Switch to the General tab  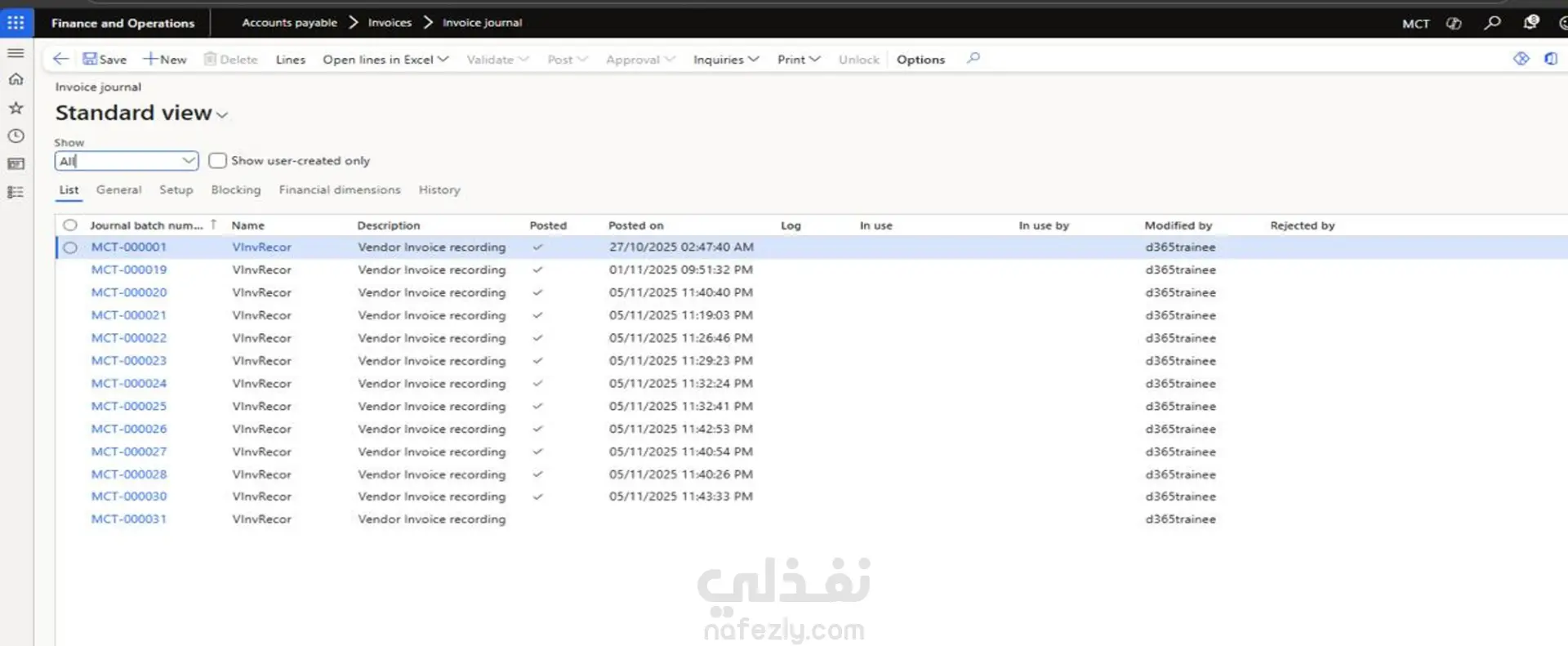118,189
